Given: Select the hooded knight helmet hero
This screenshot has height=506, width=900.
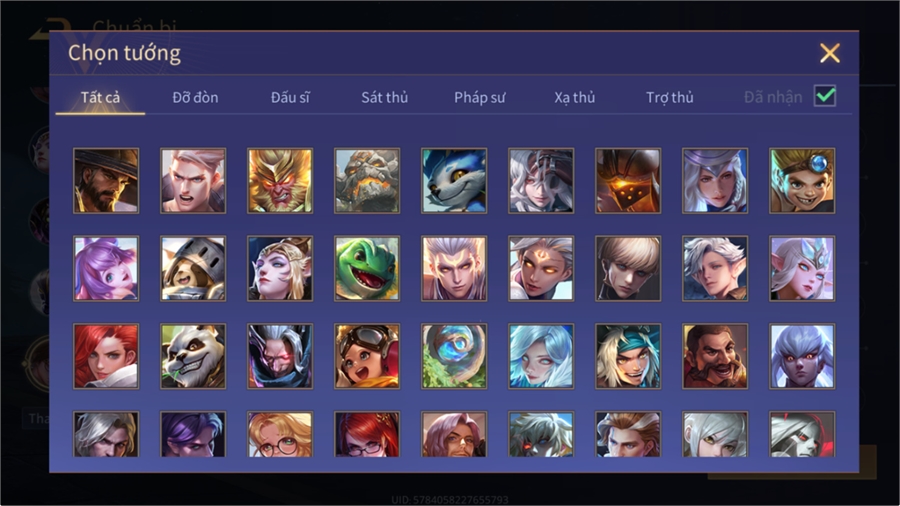Looking at the screenshot, I should pyautogui.click(x=193, y=268).
